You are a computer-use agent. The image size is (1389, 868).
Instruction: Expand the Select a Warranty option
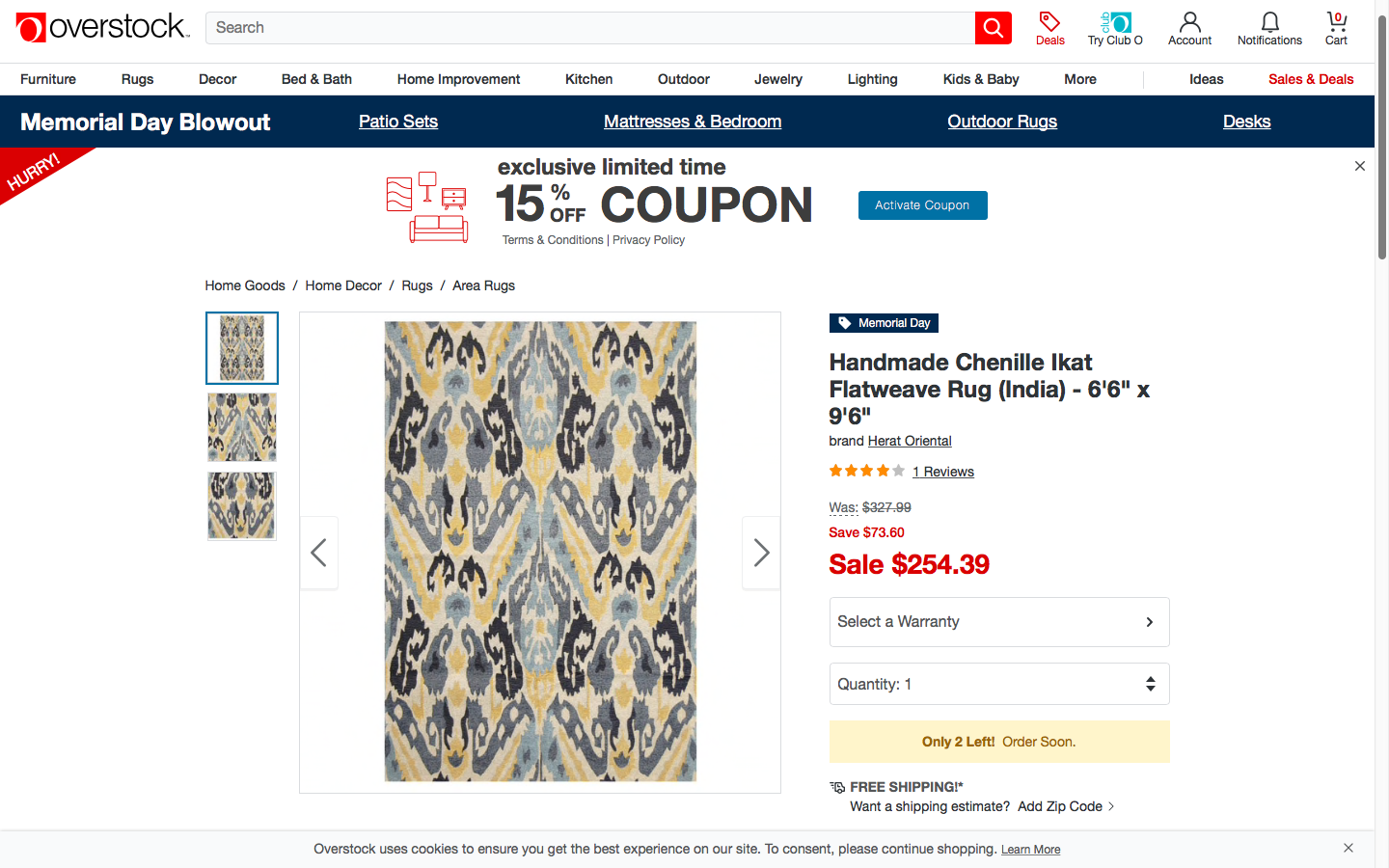[x=998, y=622]
